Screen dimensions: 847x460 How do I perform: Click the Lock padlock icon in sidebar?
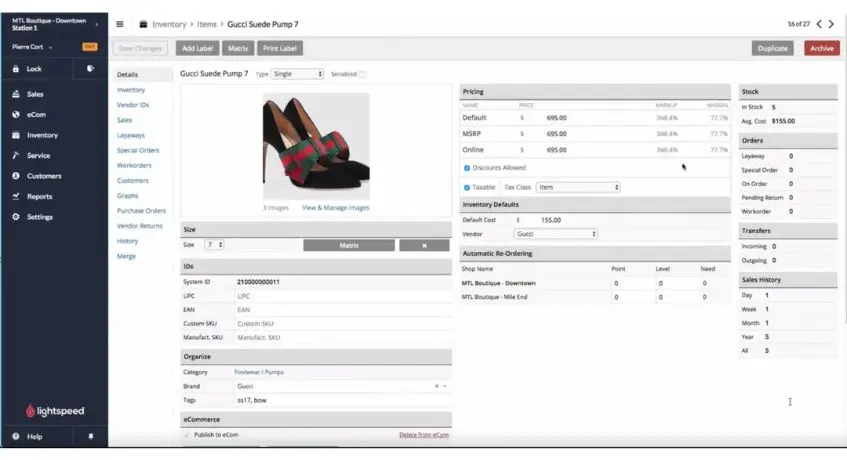click(x=16, y=69)
